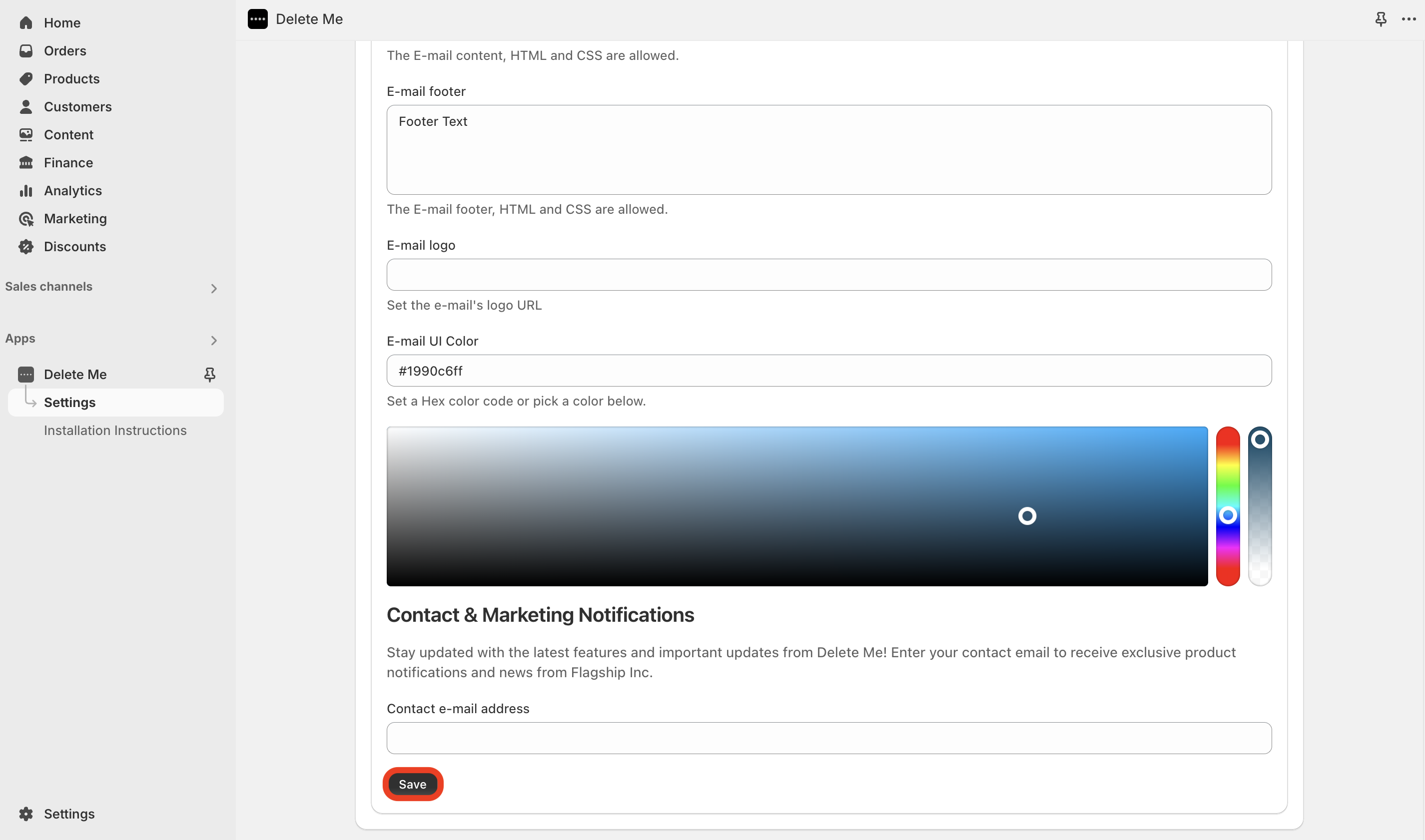1425x840 pixels.
Task: Click the saturation-brightness color picker area
Action: pos(797,506)
